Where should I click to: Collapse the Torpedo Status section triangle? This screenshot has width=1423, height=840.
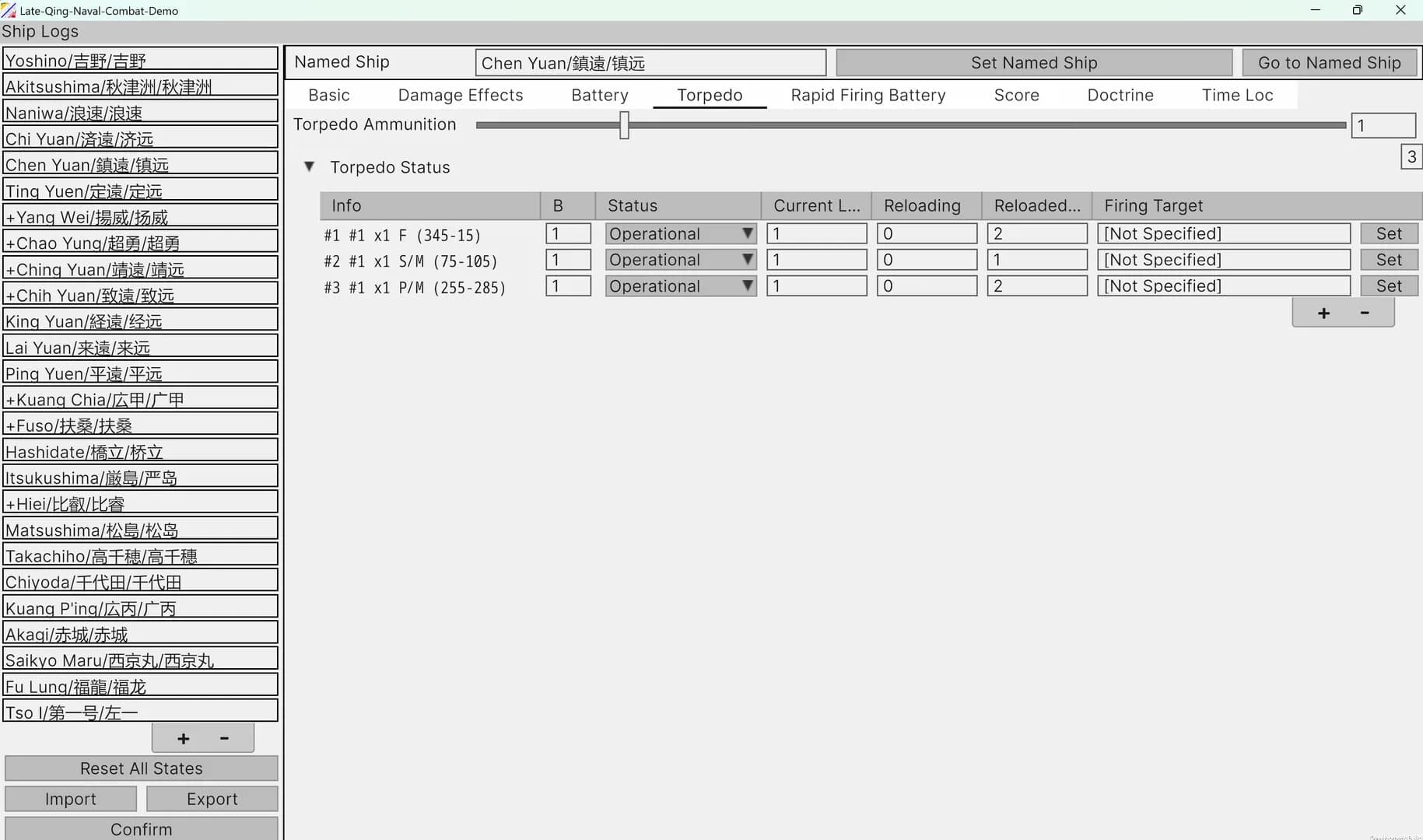point(309,166)
